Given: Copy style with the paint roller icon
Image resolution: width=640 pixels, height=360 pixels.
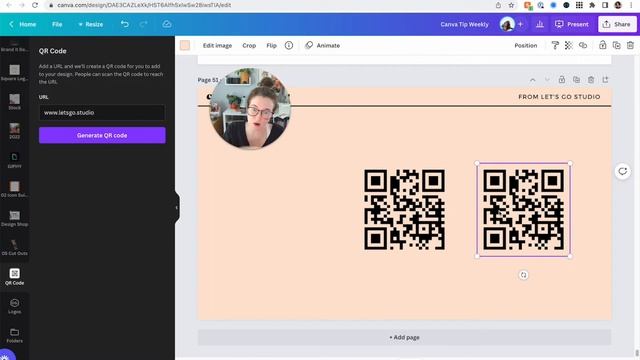Looking at the screenshot, I should click(555, 45).
